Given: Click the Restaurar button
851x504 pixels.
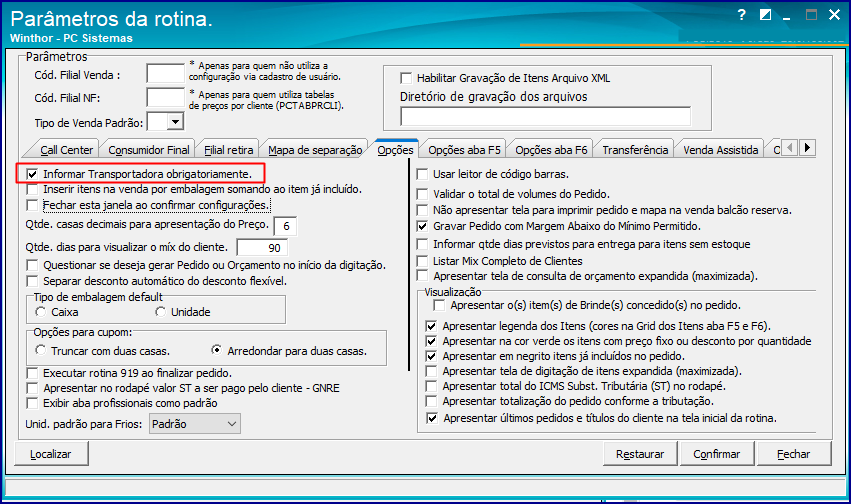Looking at the screenshot, I should click(640, 454).
